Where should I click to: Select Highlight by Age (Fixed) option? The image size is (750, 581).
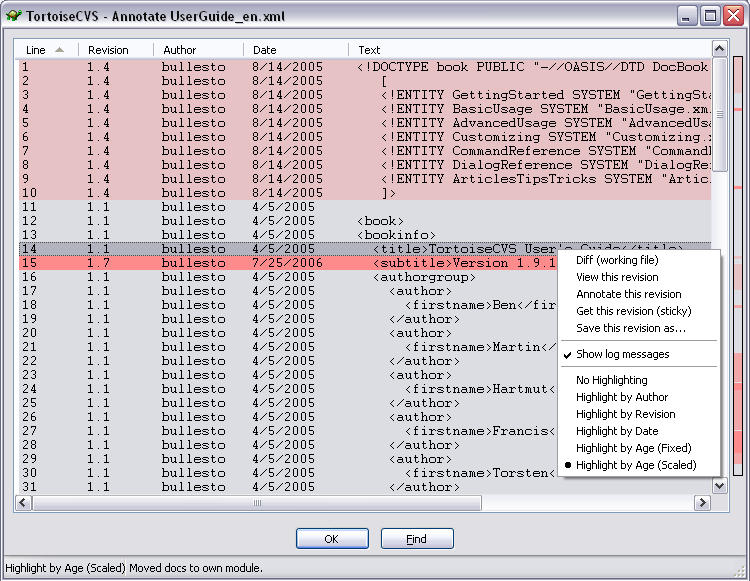point(639,448)
